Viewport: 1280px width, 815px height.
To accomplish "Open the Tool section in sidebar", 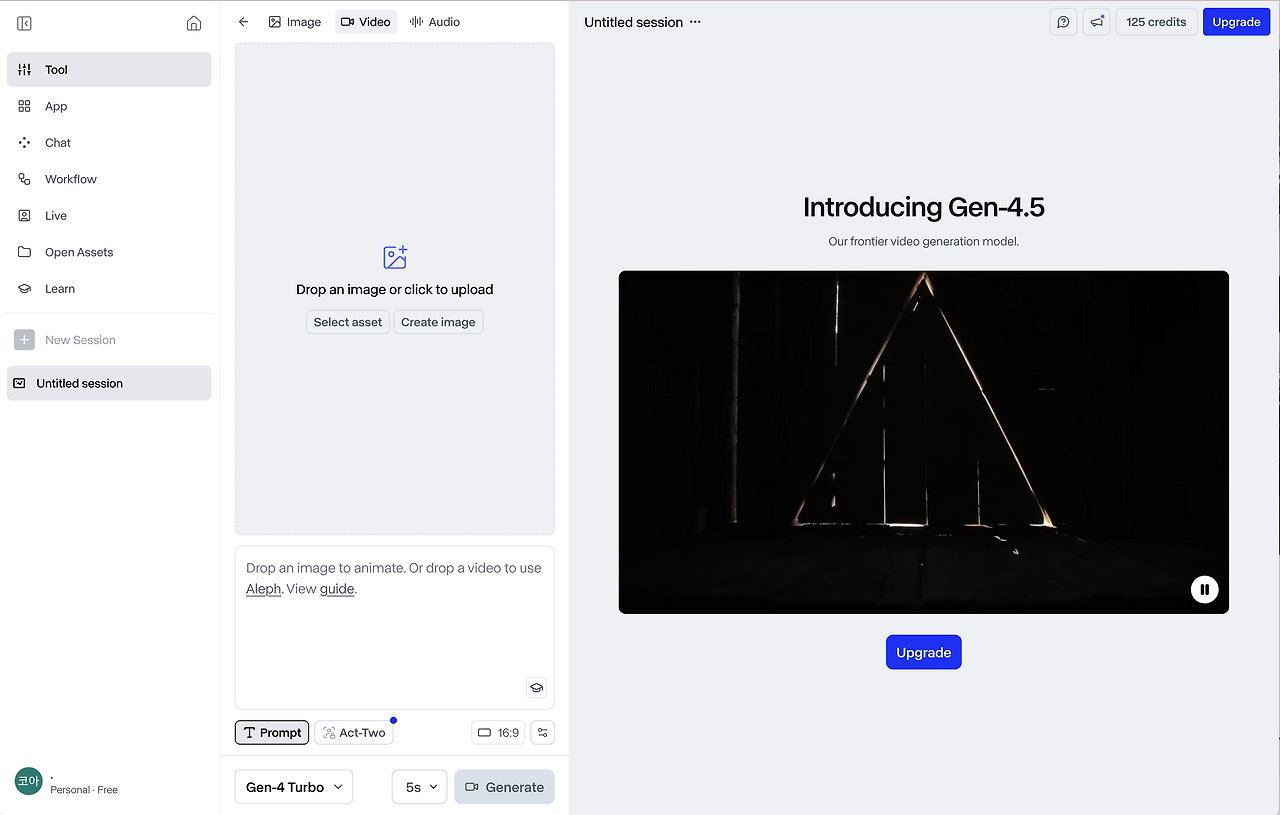I will [x=109, y=70].
